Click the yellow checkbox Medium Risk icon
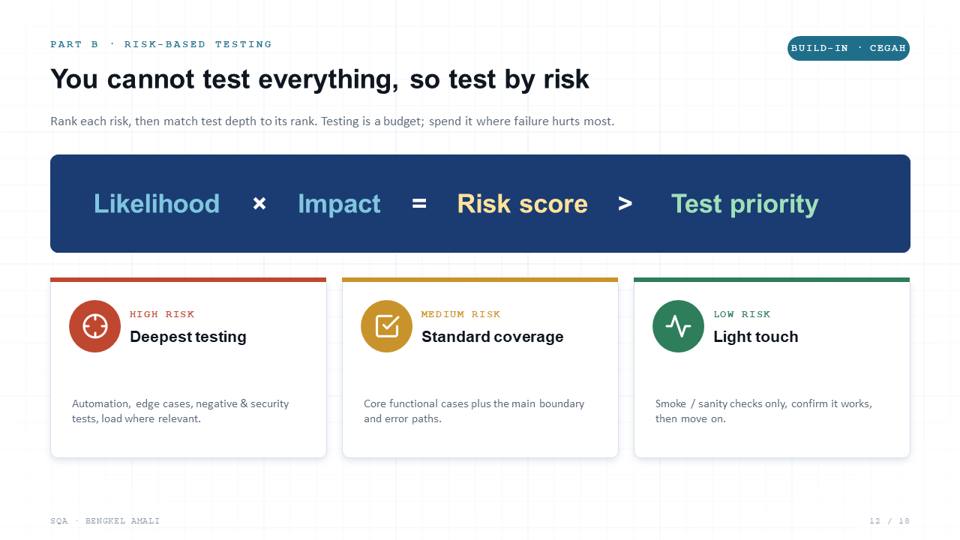The width and height of the screenshot is (960, 540). [x=386, y=326]
